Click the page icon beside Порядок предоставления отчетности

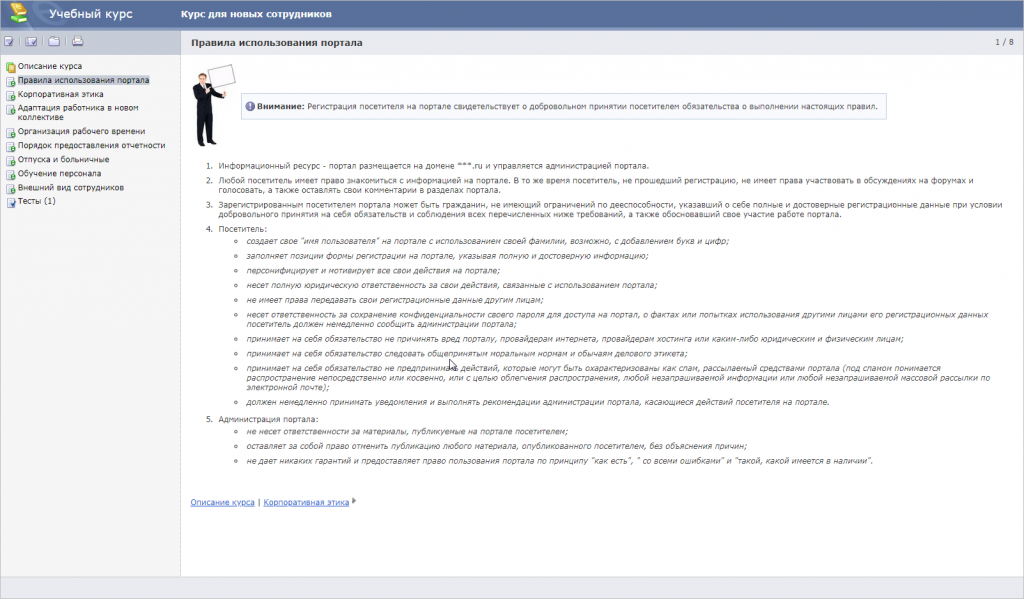point(10,146)
